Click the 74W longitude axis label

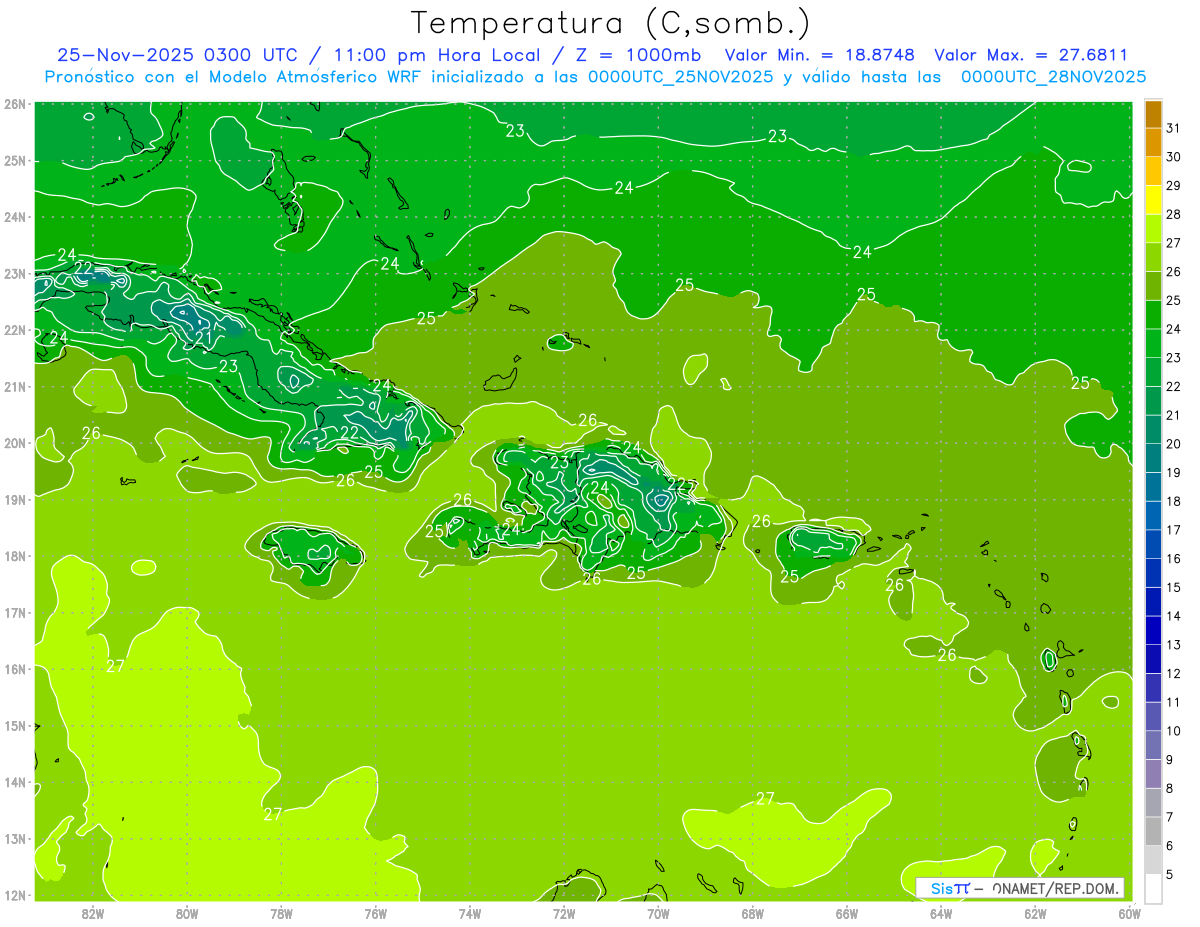[x=470, y=913]
